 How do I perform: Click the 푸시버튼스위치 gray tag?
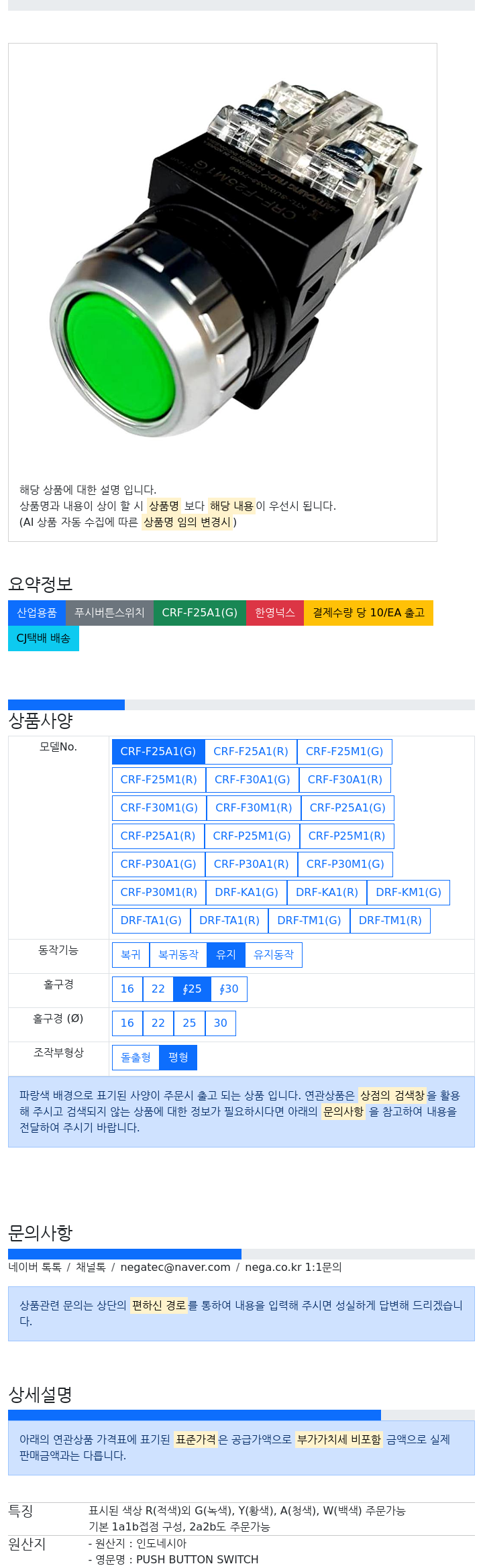109,613
